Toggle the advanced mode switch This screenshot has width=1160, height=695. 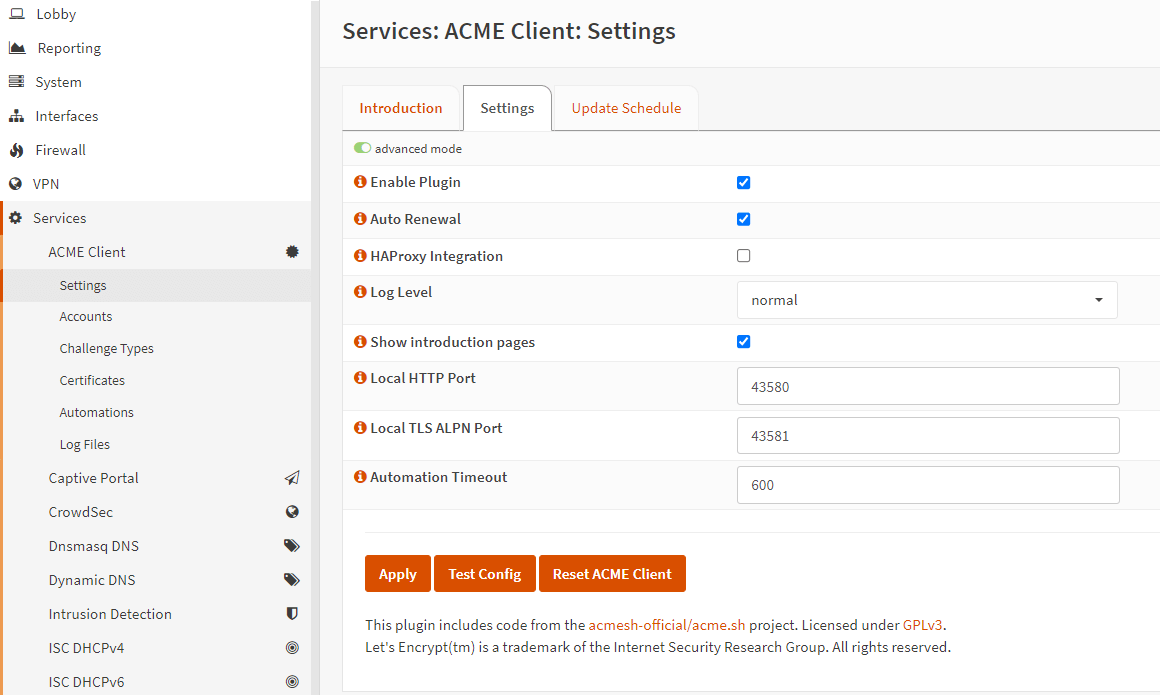(x=362, y=148)
